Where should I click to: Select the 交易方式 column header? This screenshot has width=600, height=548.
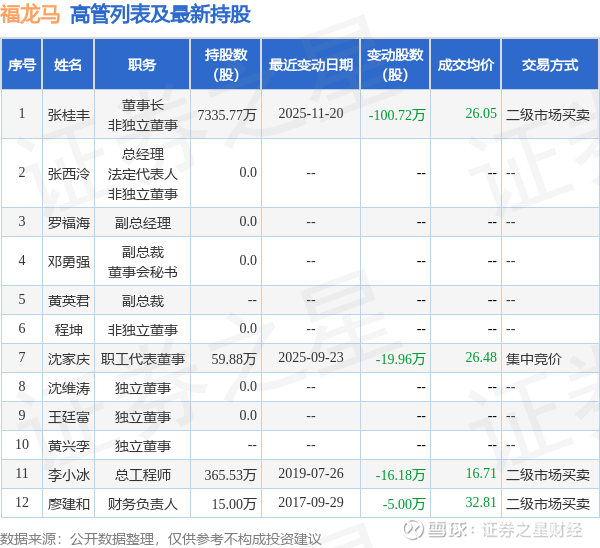coord(550,64)
